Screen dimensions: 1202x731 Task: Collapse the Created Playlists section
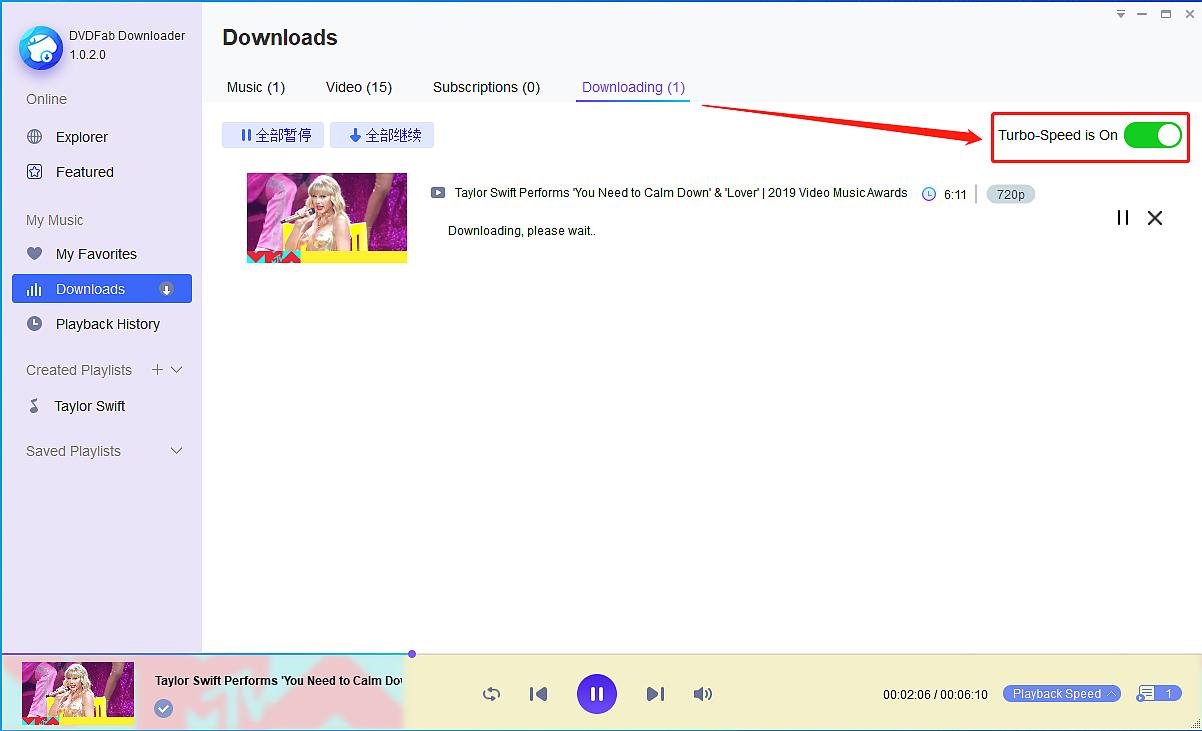point(177,370)
